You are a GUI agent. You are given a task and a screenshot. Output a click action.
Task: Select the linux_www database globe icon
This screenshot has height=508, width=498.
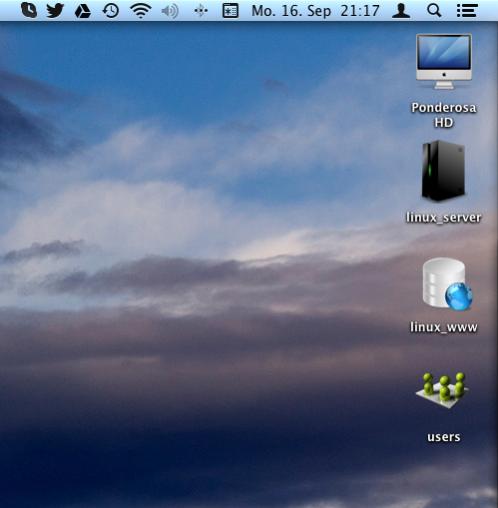[x=447, y=284]
